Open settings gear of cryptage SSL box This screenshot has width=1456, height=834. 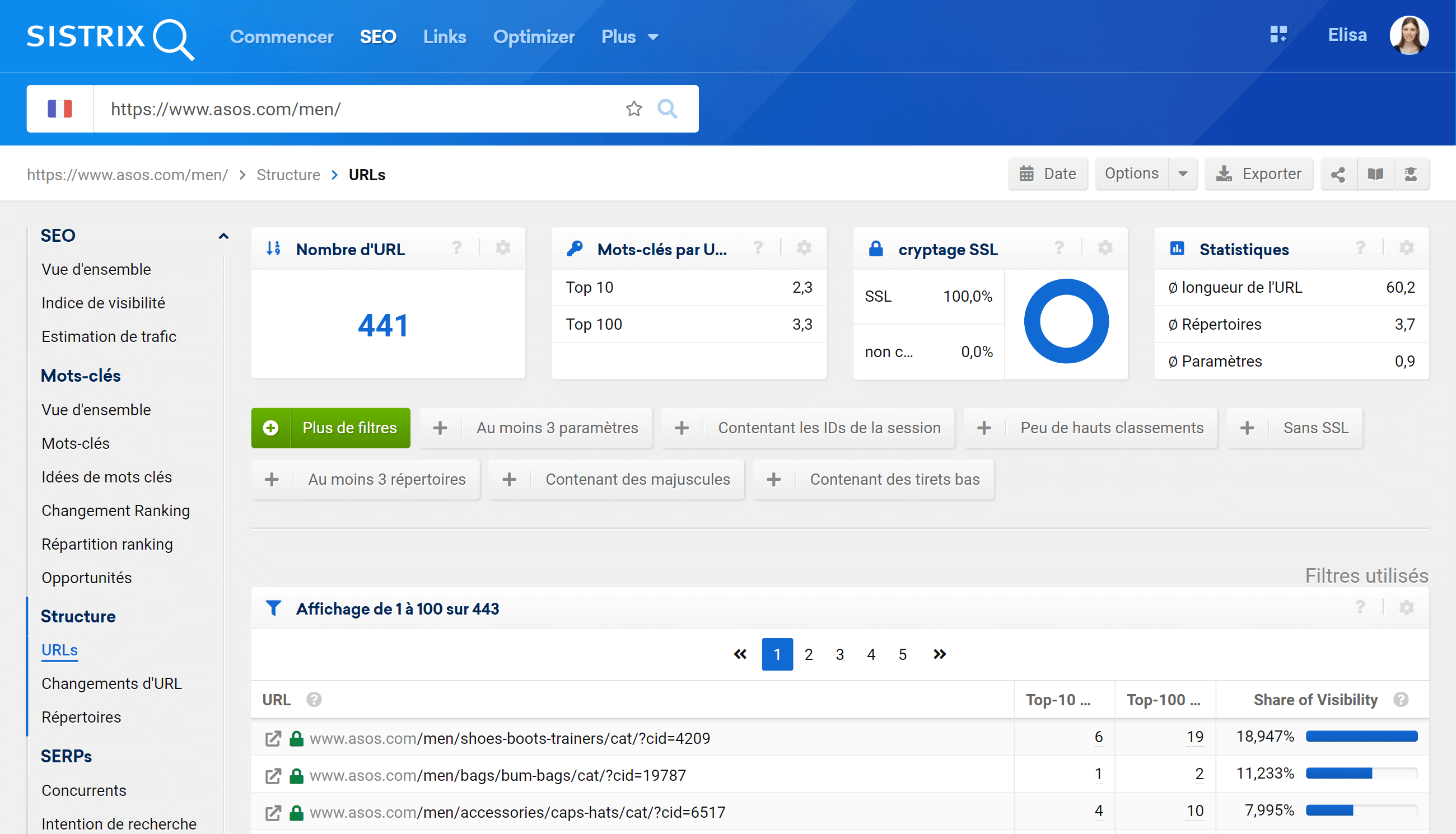tap(1105, 248)
